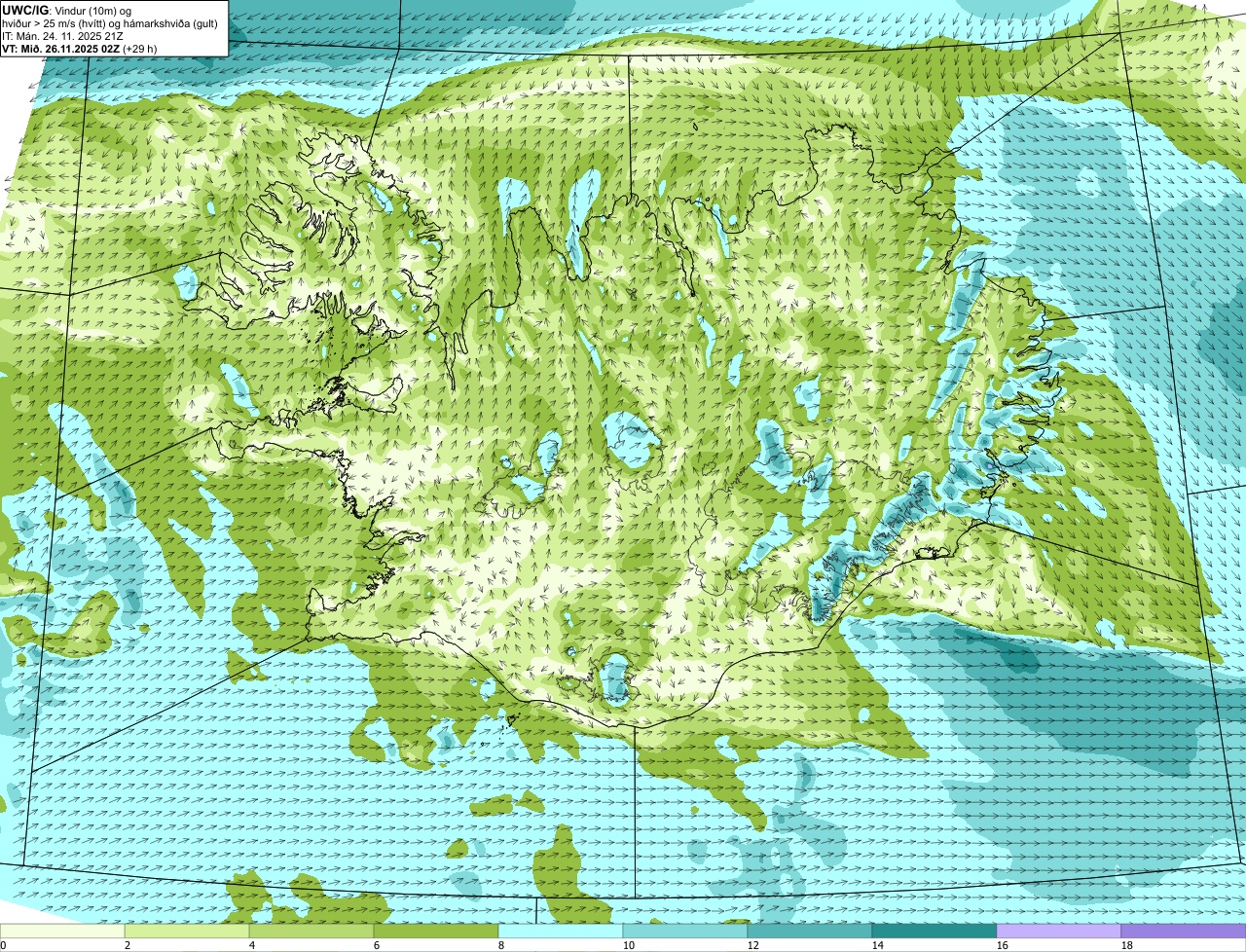Click the 12–14 m/s teal legend swatch
This screenshot has height=952, width=1246.
(810, 932)
